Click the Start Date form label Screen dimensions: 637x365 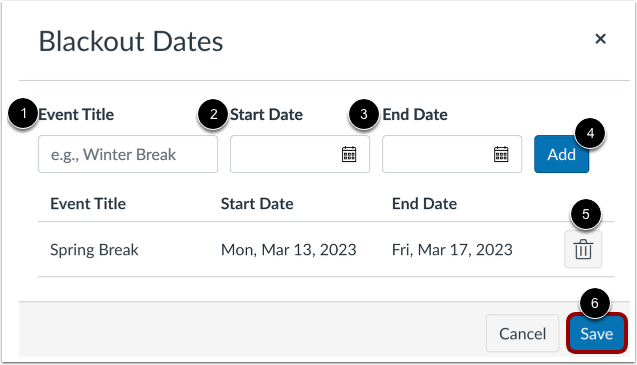coord(266,115)
